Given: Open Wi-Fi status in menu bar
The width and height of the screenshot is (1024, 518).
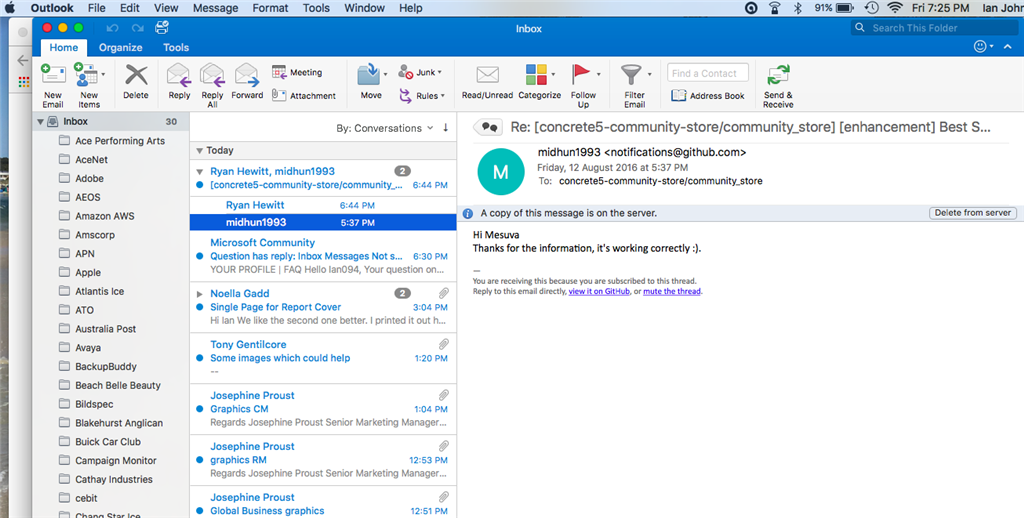Looking at the screenshot, I should (x=895, y=8).
